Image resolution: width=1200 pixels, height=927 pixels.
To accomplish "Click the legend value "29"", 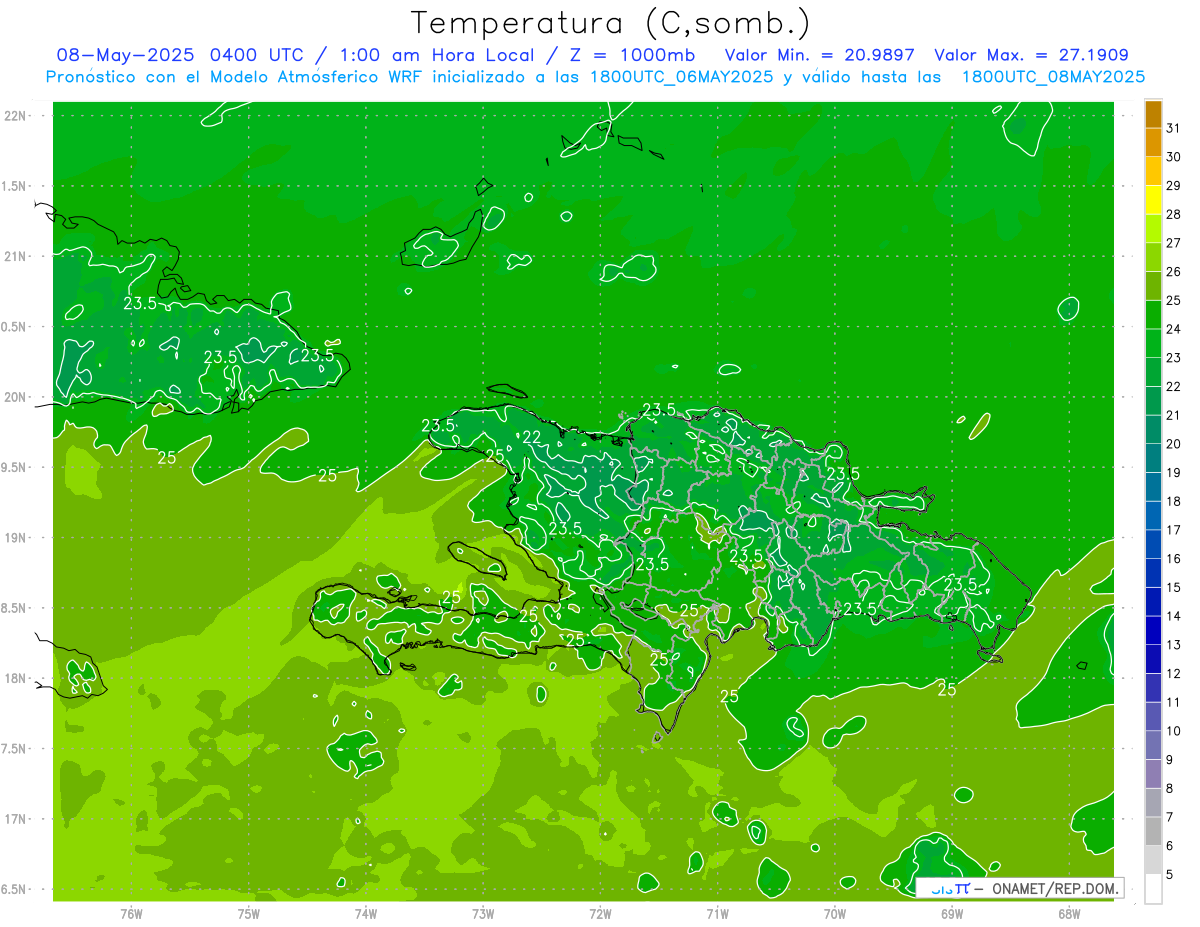I will pyautogui.click(x=1173, y=185).
